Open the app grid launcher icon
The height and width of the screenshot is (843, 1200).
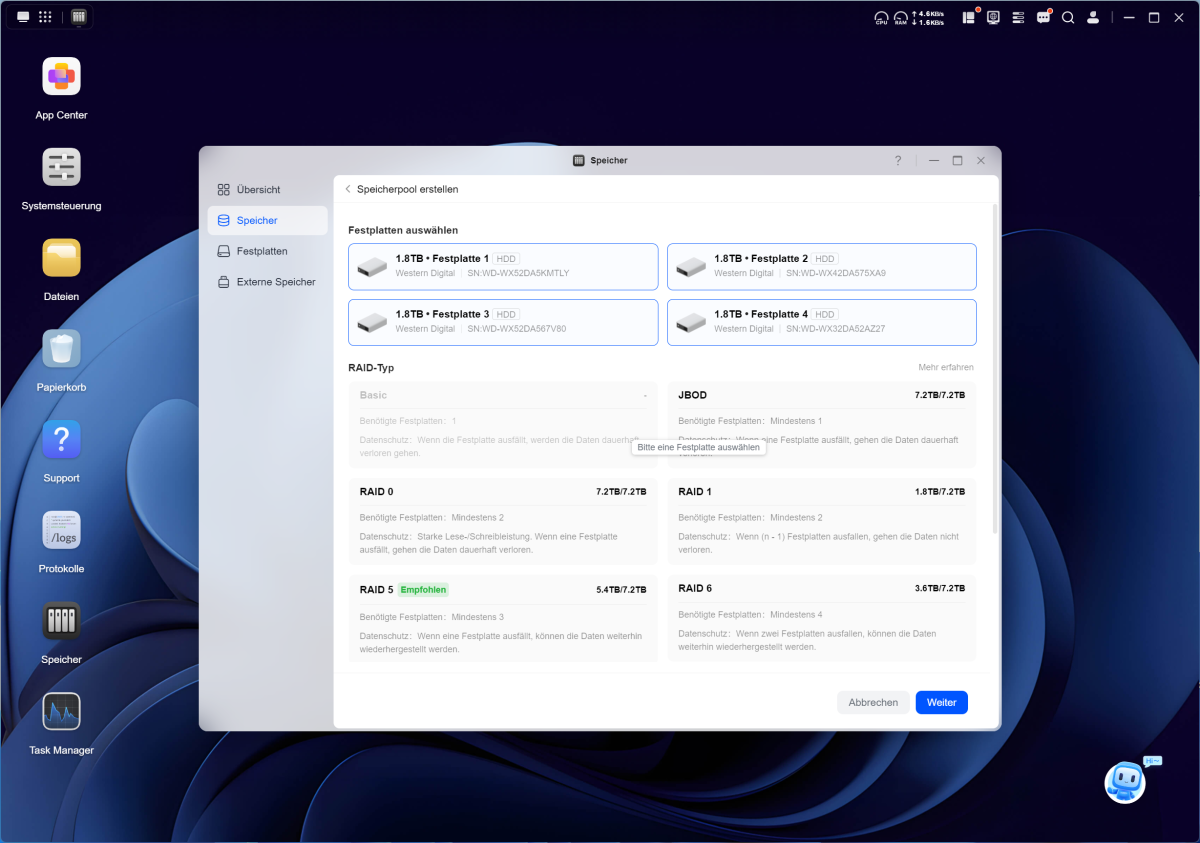(x=45, y=17)
